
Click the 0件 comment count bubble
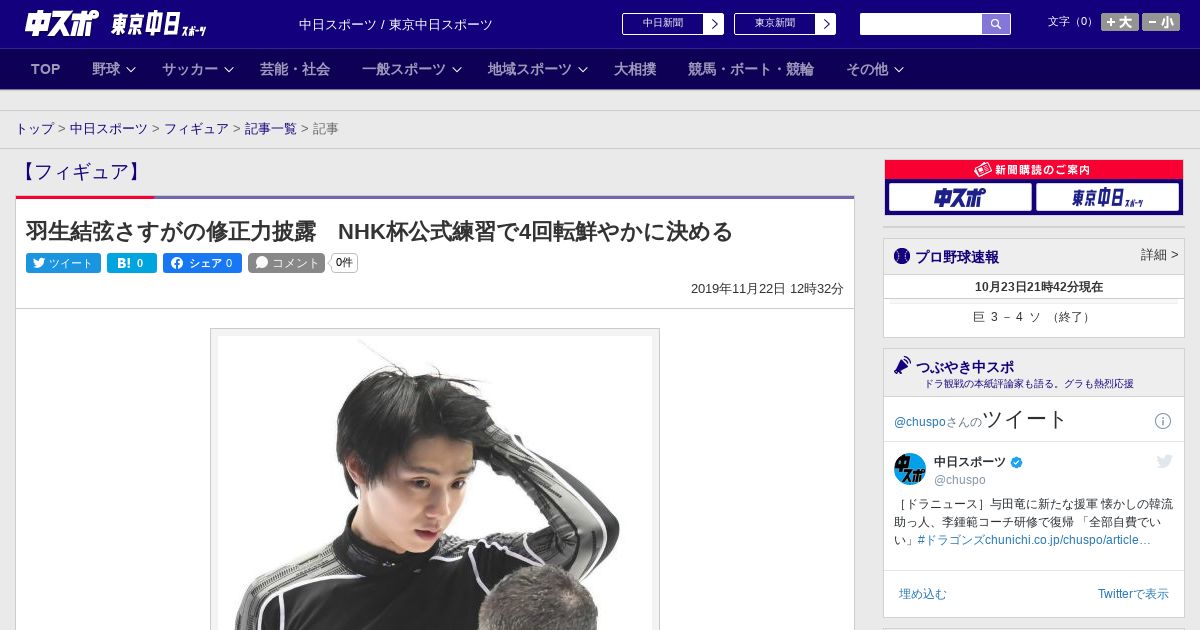(x=344, y=263)
